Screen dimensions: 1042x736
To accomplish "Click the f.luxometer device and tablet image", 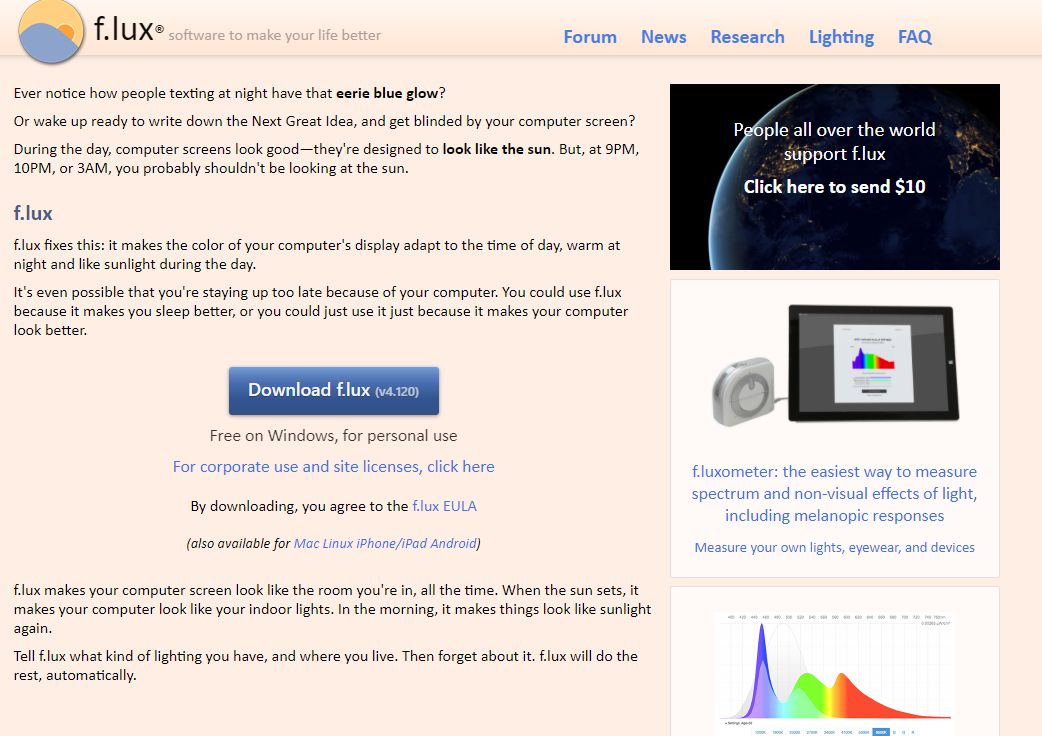I will 835,365.
